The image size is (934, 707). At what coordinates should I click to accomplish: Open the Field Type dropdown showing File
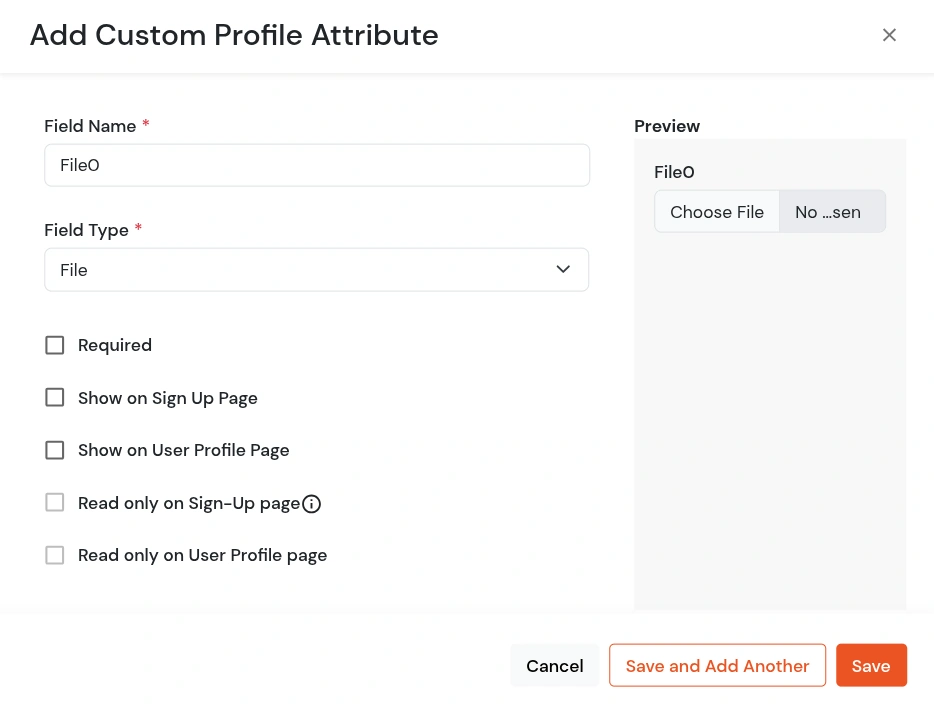(x=317, y=270)
